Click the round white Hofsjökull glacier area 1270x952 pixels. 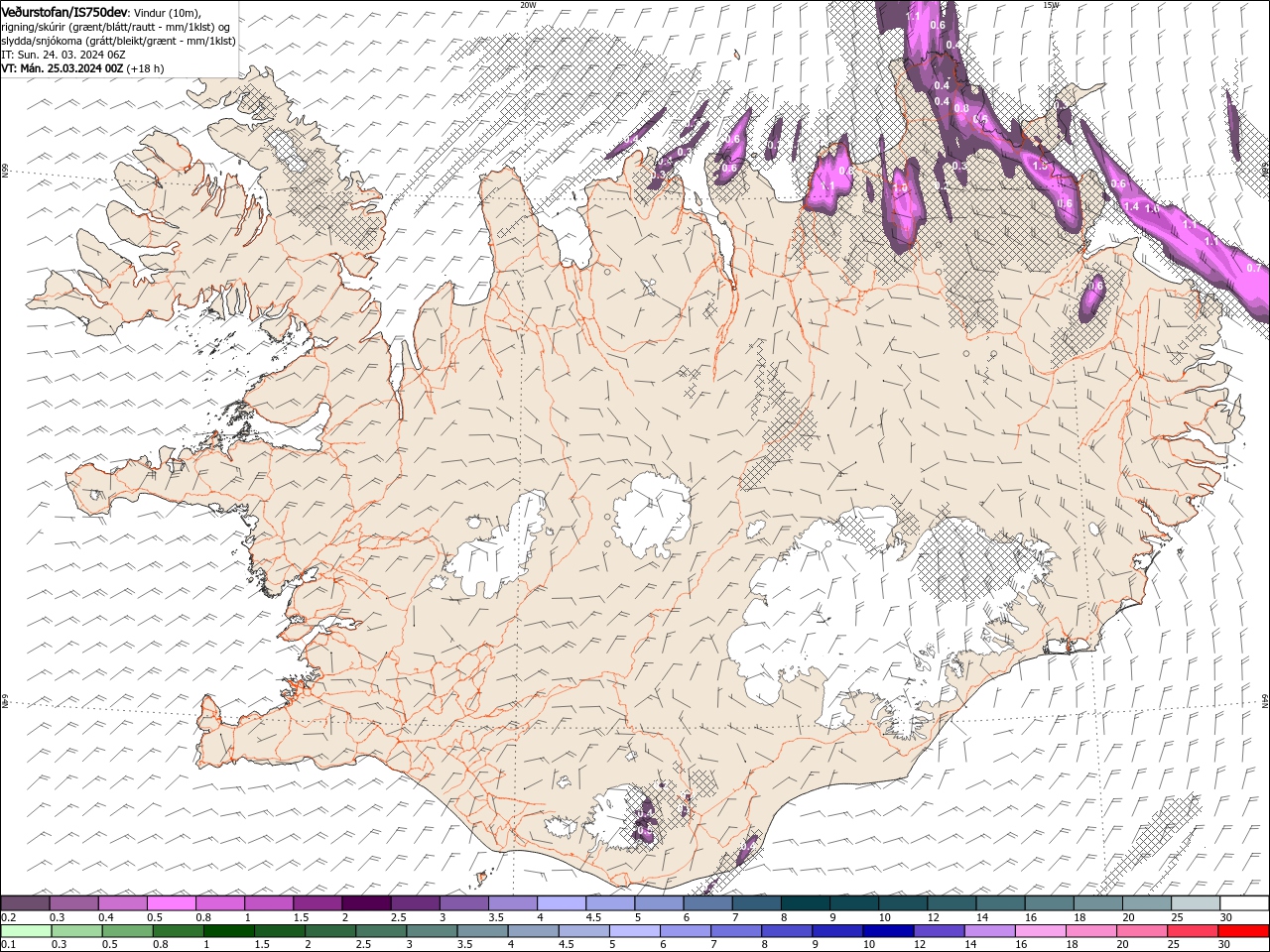[x=652, y=514]
